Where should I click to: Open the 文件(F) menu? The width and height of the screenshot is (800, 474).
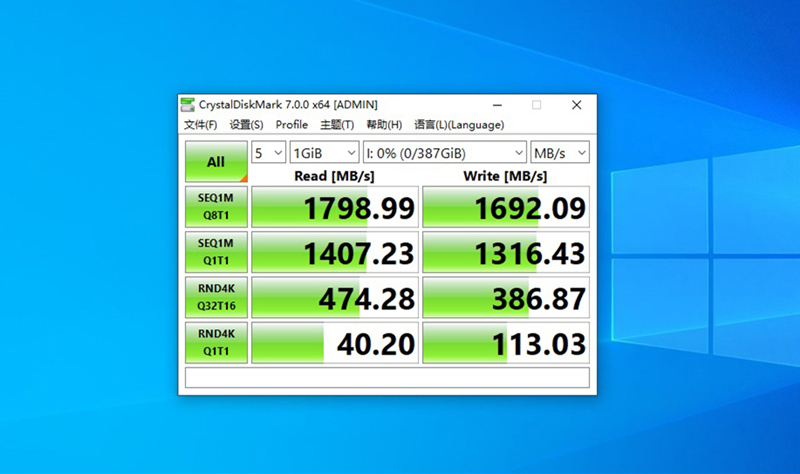coord(200,125)
